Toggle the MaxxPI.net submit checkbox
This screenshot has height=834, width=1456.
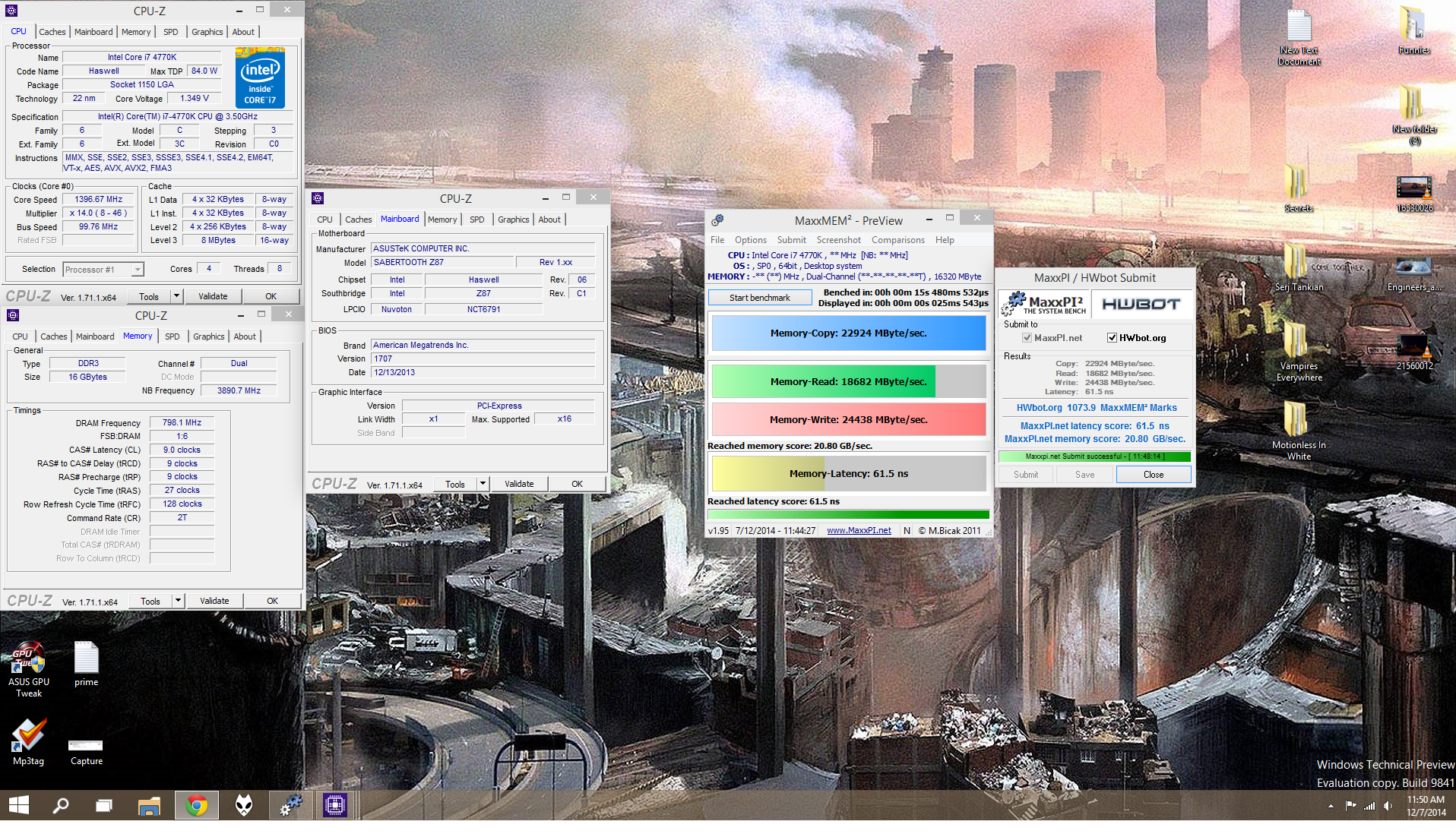pos(1027,338)
